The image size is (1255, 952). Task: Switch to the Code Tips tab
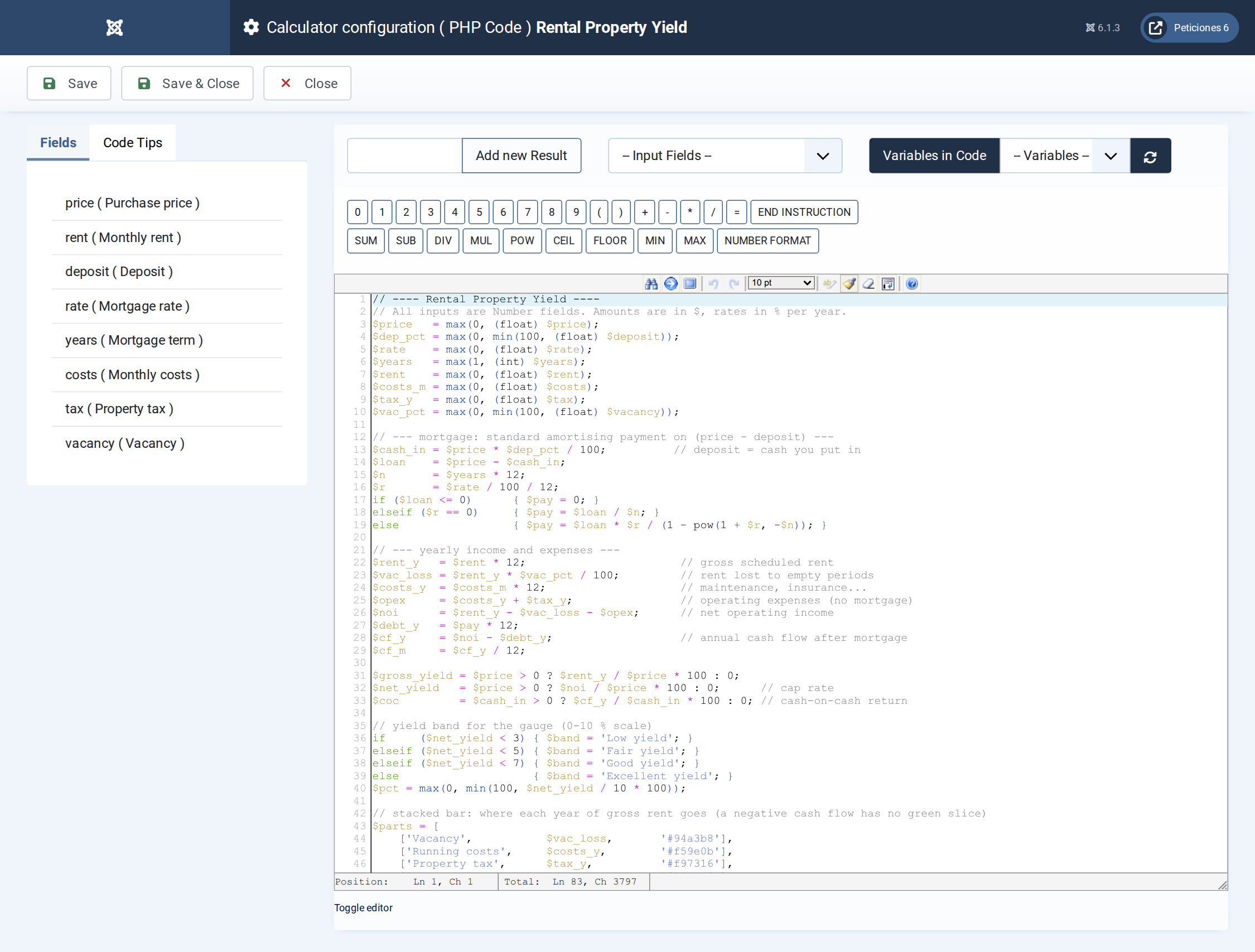(133, 142)
